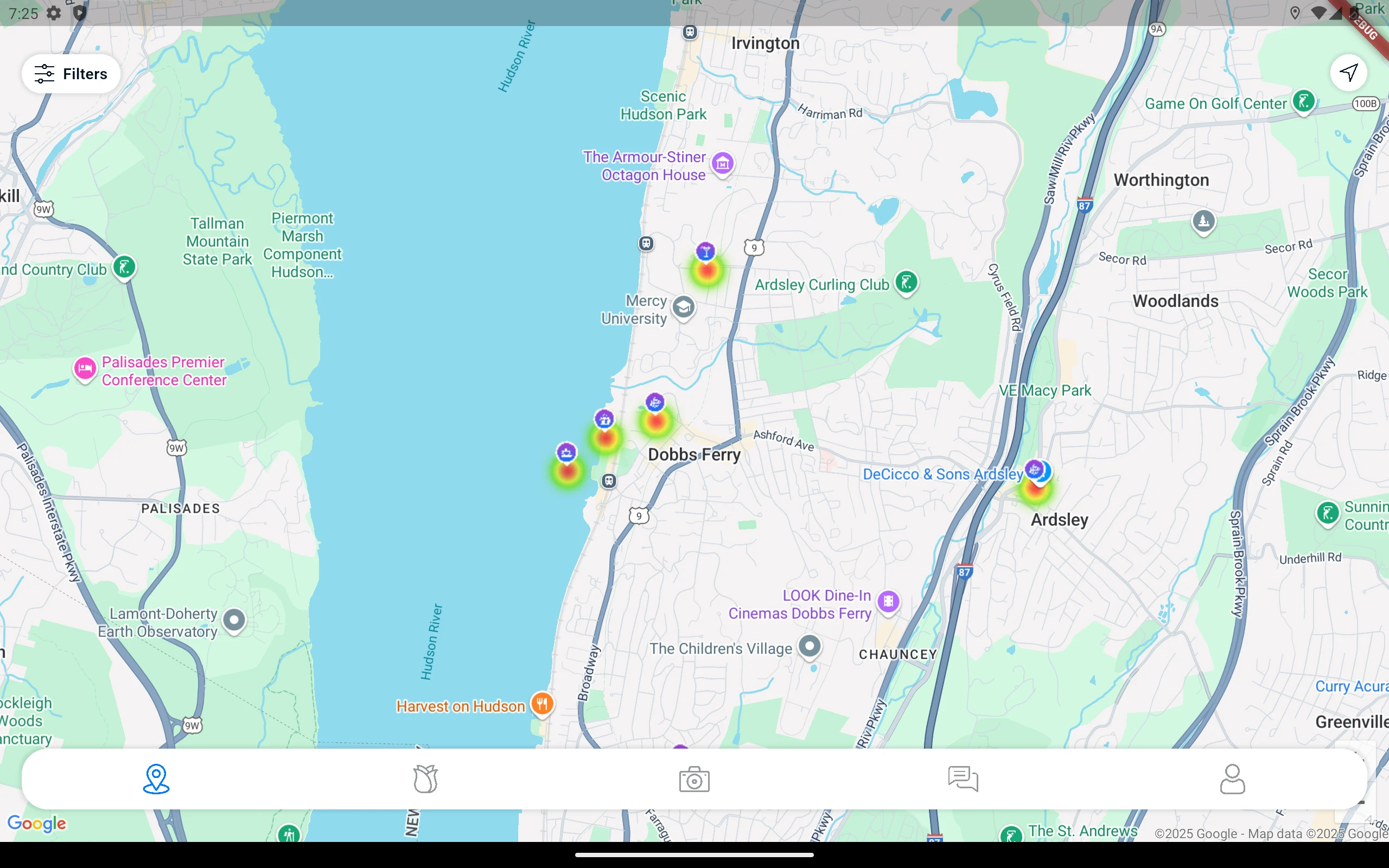This screenshot has height=868, width=1389.
Task: Click the VE Macy Park label
Action: coord(1044,391)
